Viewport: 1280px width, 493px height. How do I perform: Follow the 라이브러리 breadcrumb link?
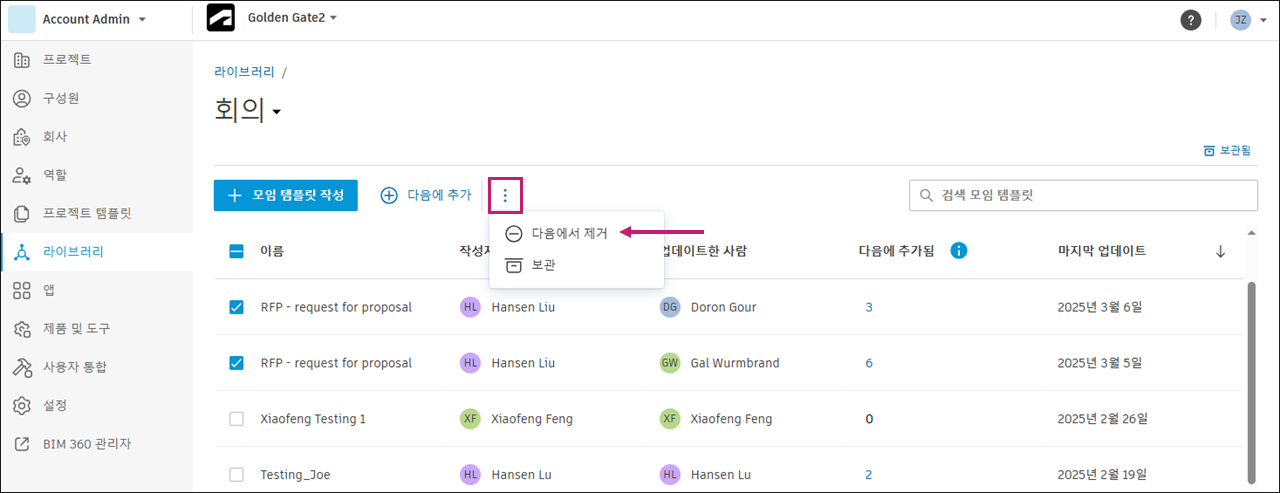(x=244, y=72)
